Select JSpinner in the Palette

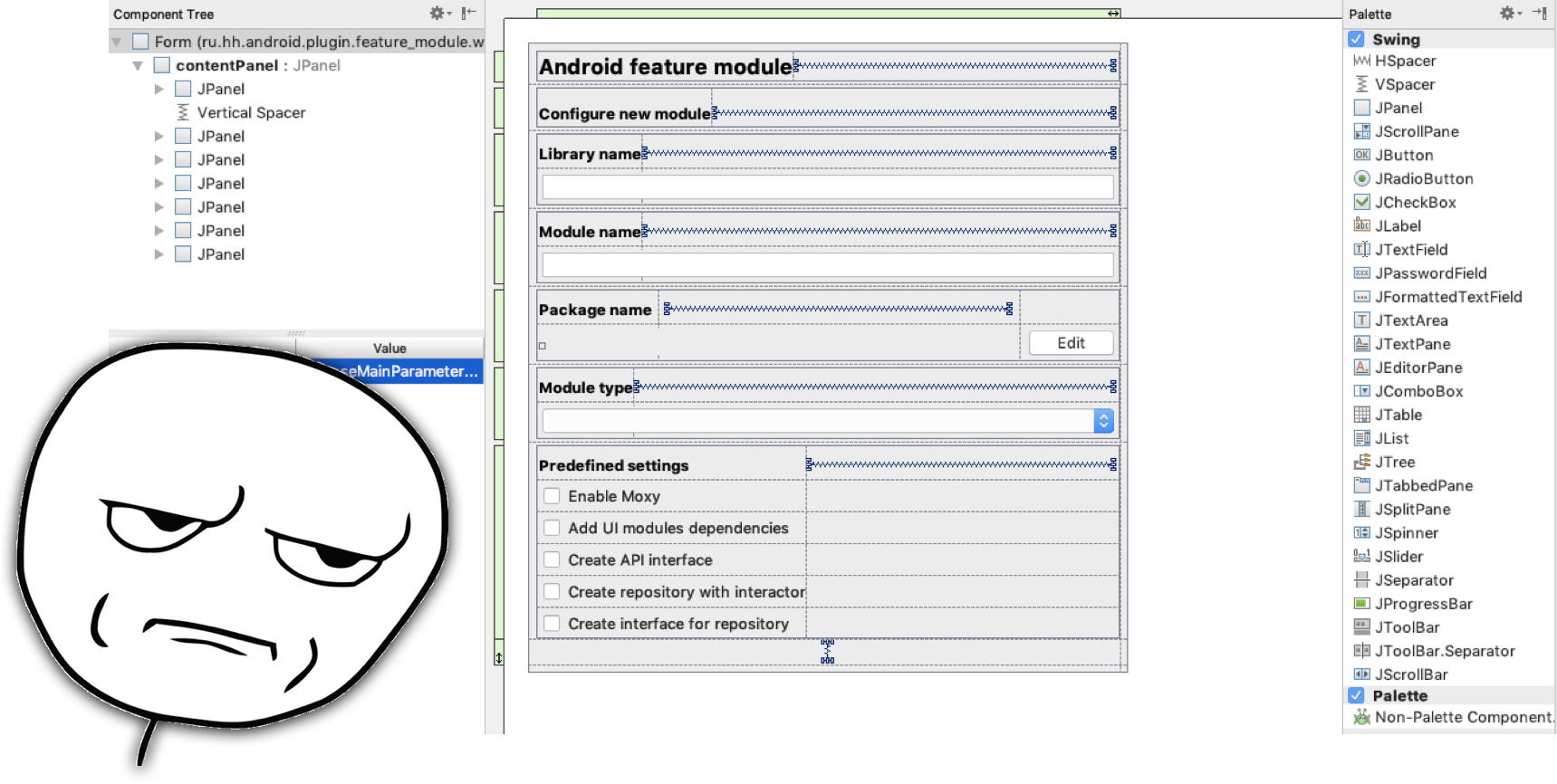pos(1396,531)
